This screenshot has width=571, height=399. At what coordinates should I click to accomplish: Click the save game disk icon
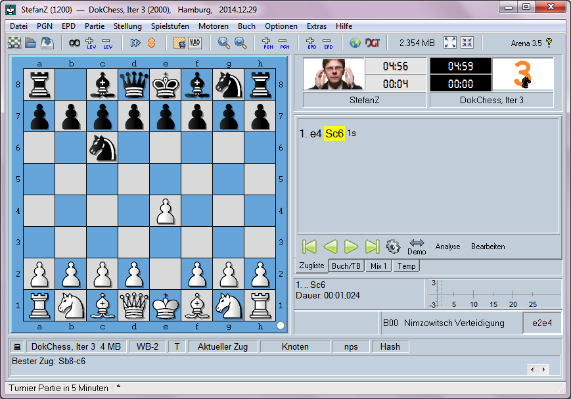click(x=47, y=43)
